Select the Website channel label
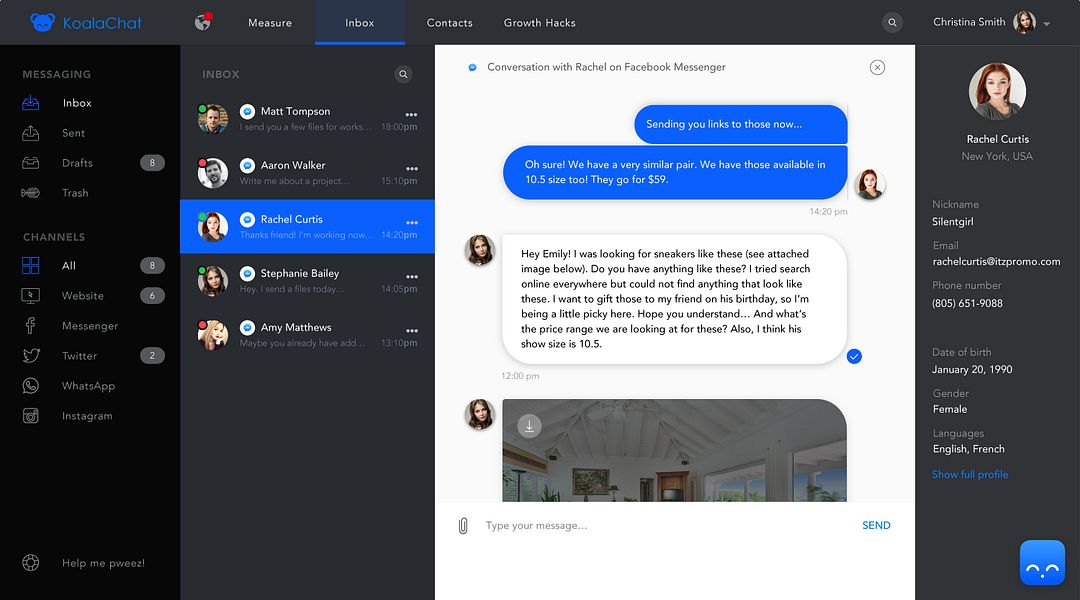Image resolution: width=1080 pixels, height=600 pixels. [83, 296]
